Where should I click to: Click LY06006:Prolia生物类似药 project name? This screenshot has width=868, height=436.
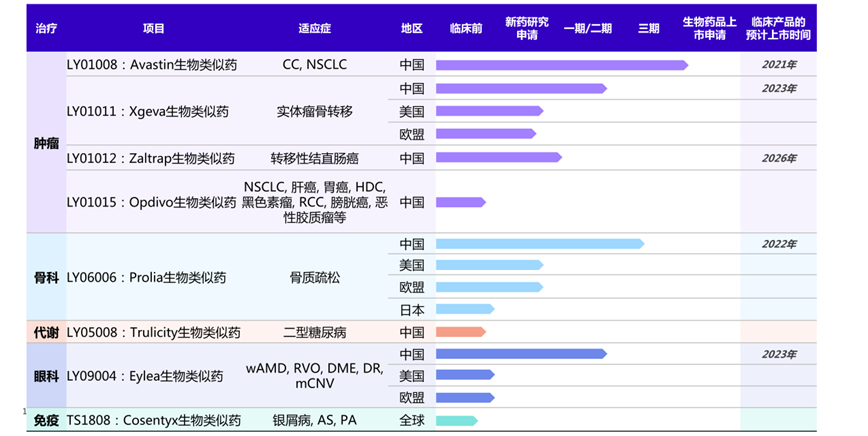point(147,278)
